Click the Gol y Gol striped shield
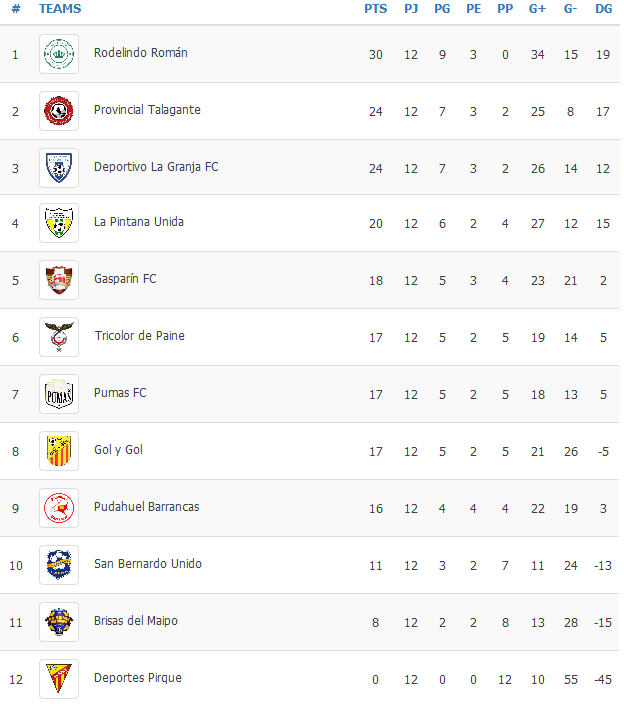Image resolution: width=624 pixels, height=704 pixels. point(59,451)
